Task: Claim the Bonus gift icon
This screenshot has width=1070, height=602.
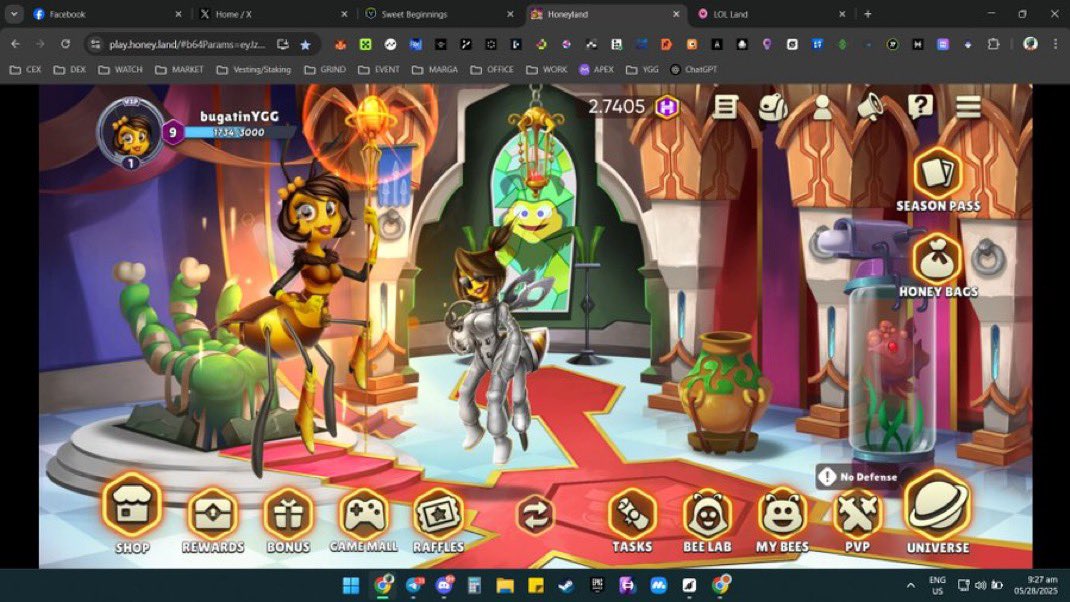Action: coord(288,520)
